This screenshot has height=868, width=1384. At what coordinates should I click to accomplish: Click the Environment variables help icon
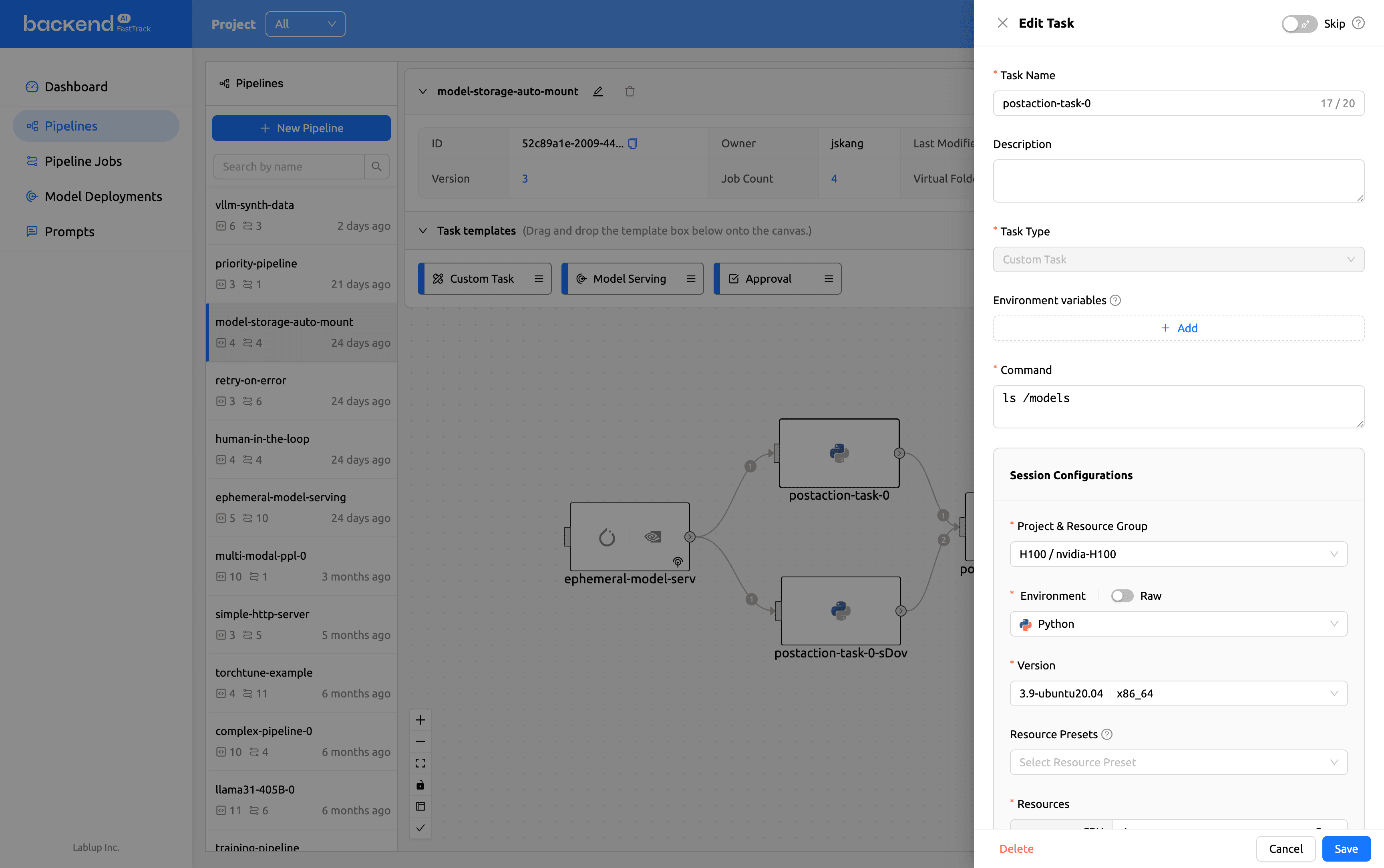[x=1115, y=300]
